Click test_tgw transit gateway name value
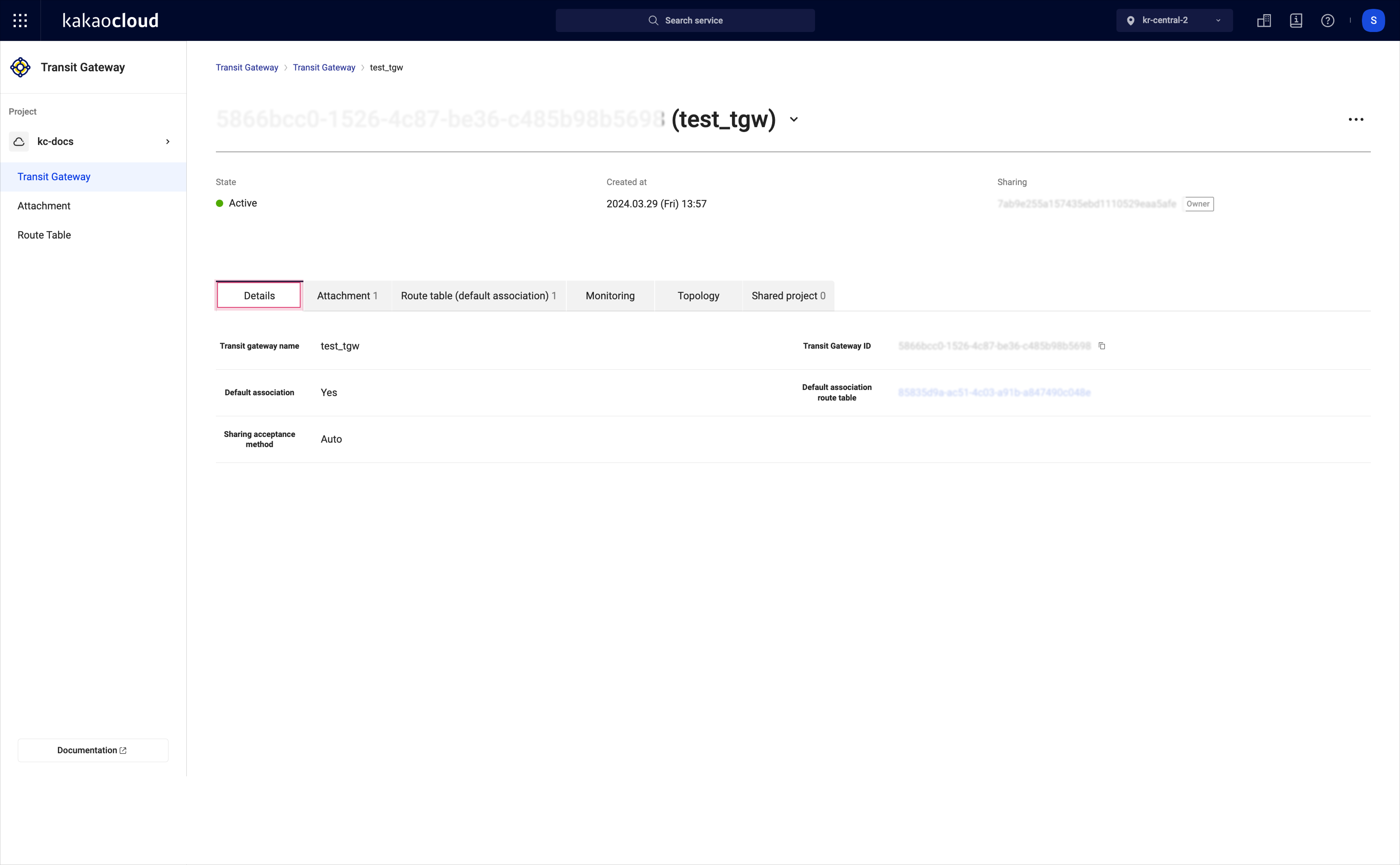Screen dimensions: 1400x865 [x=340, y=346]
